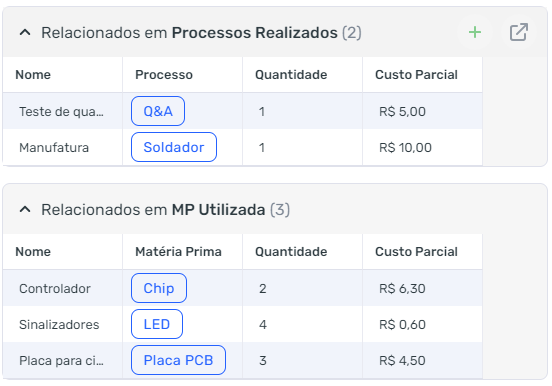Select the Sinalizadores row name
The image size is (552, 386).
(x=59, y=324)
